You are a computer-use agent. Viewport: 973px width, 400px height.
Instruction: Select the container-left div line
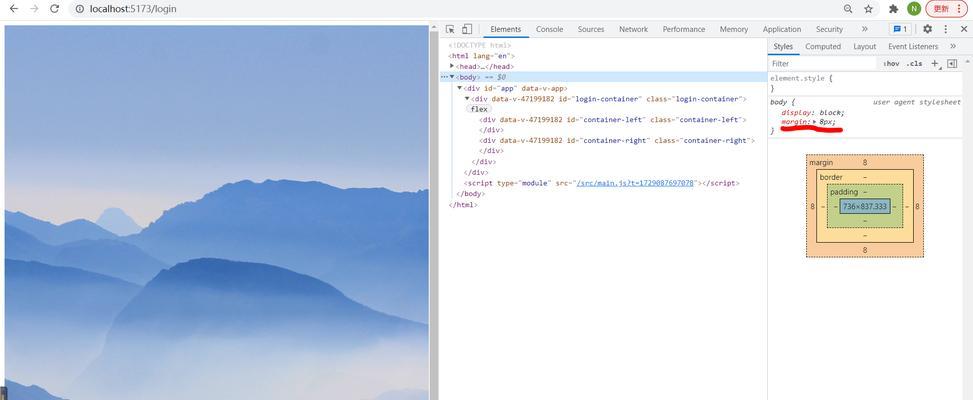pos(614,120)
